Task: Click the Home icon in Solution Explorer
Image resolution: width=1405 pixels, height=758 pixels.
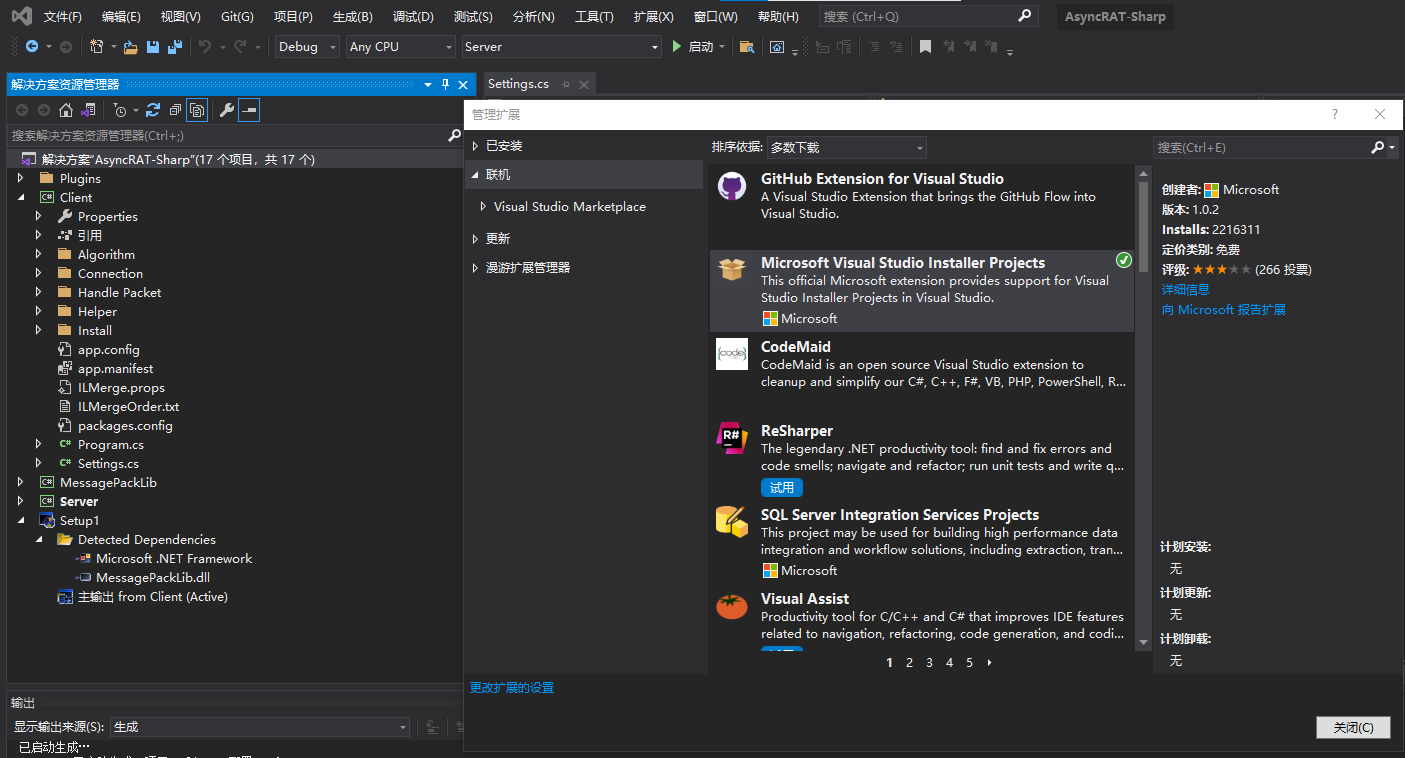Action: coord(66,110)
